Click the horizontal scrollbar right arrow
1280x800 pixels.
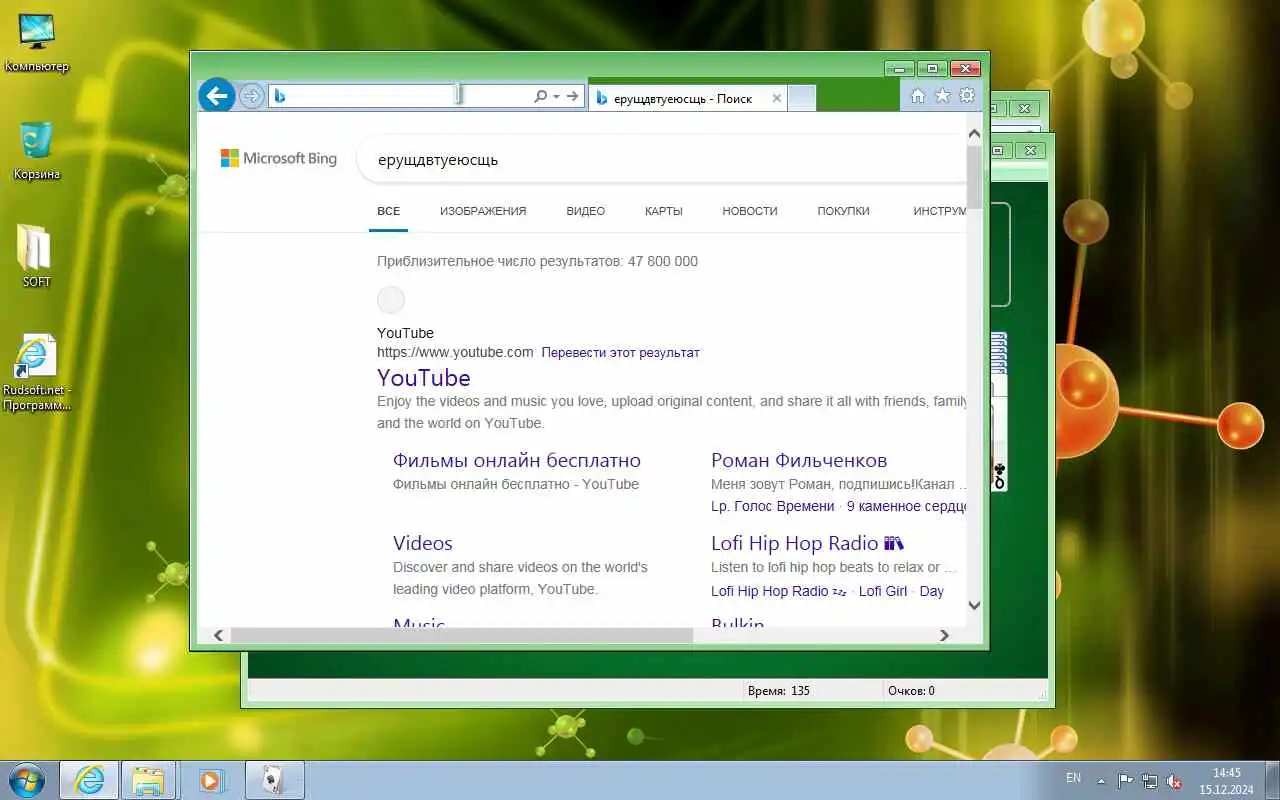(x=944, y=635)
